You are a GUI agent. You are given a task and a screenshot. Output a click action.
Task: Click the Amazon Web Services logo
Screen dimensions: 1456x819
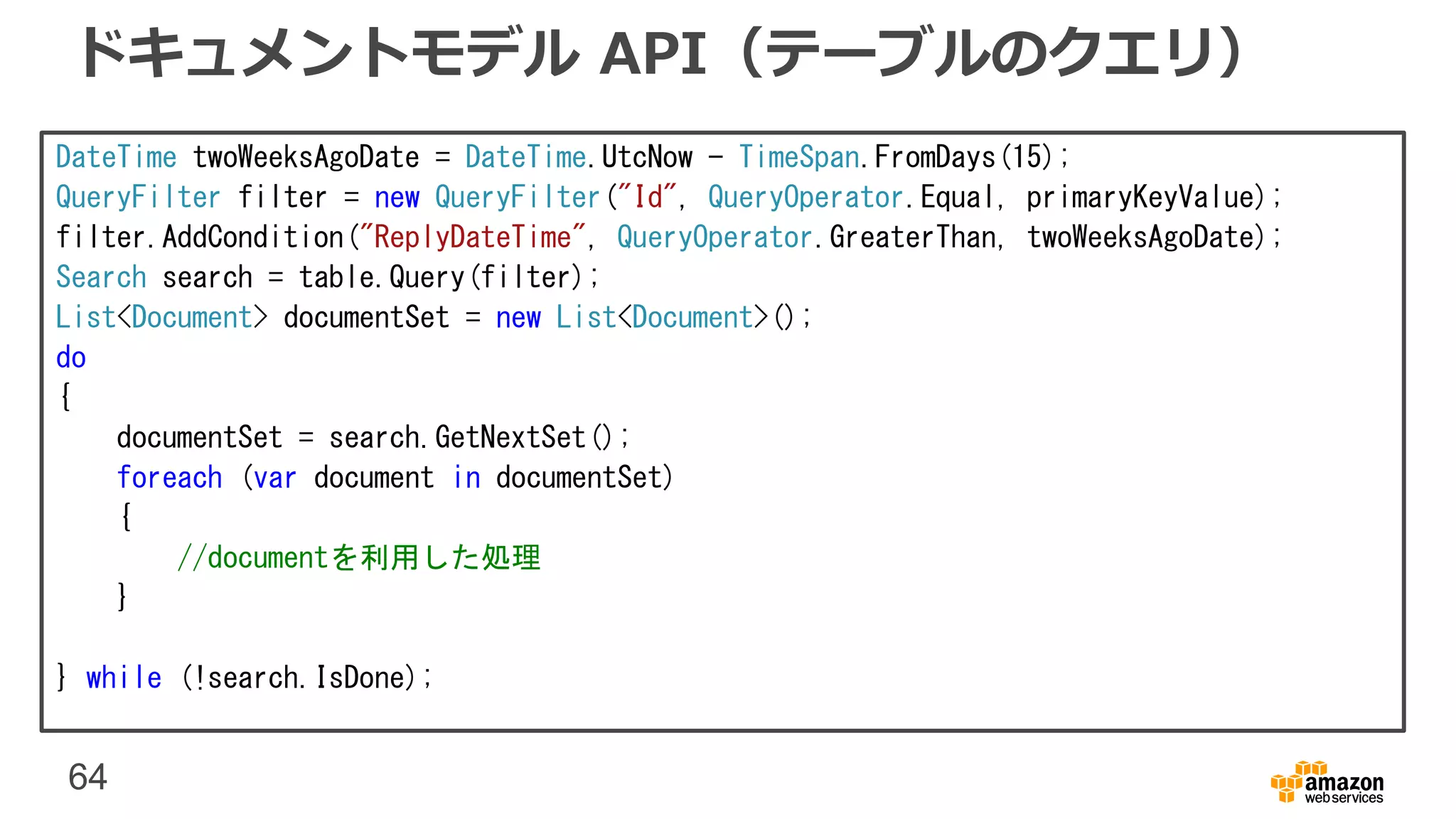[x=1327, y=782]
